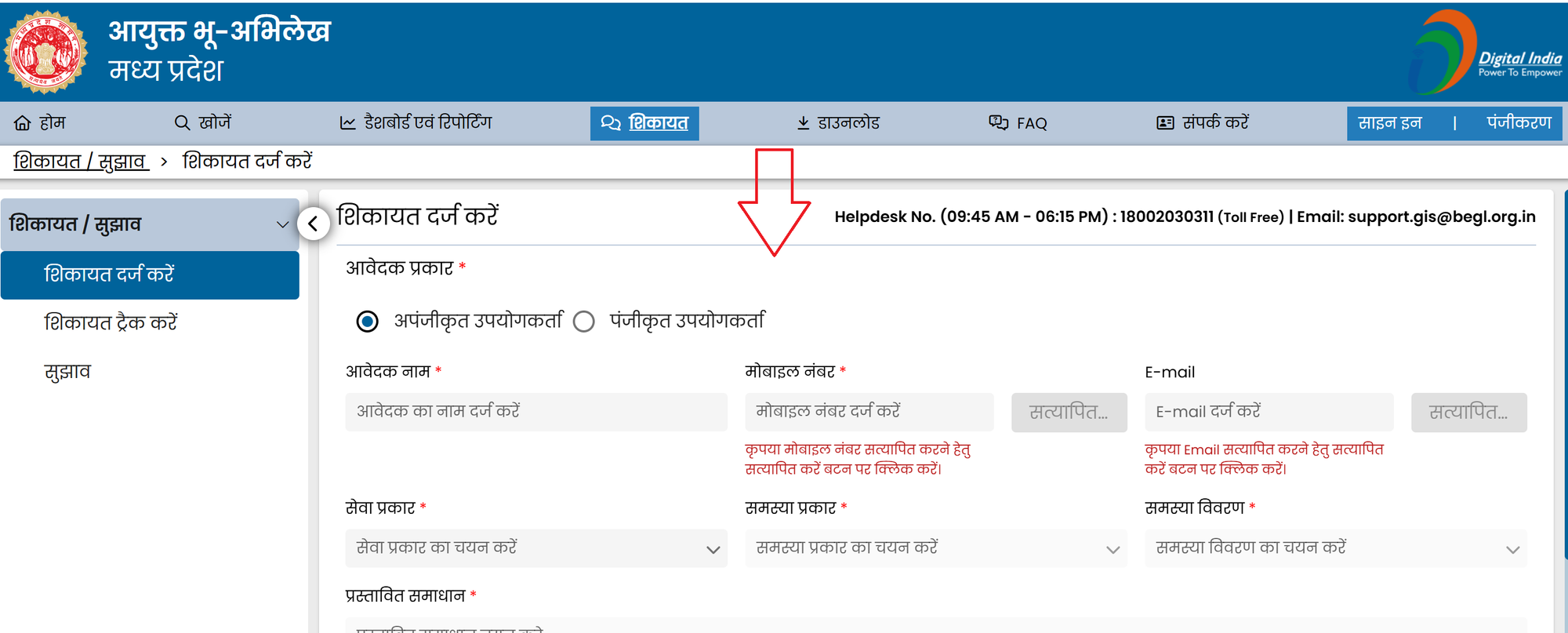Image resolution: width=1568 pixels, height=633 pixels.
Task: Select सुझाव in sidebar
Action: pos(67,372)
